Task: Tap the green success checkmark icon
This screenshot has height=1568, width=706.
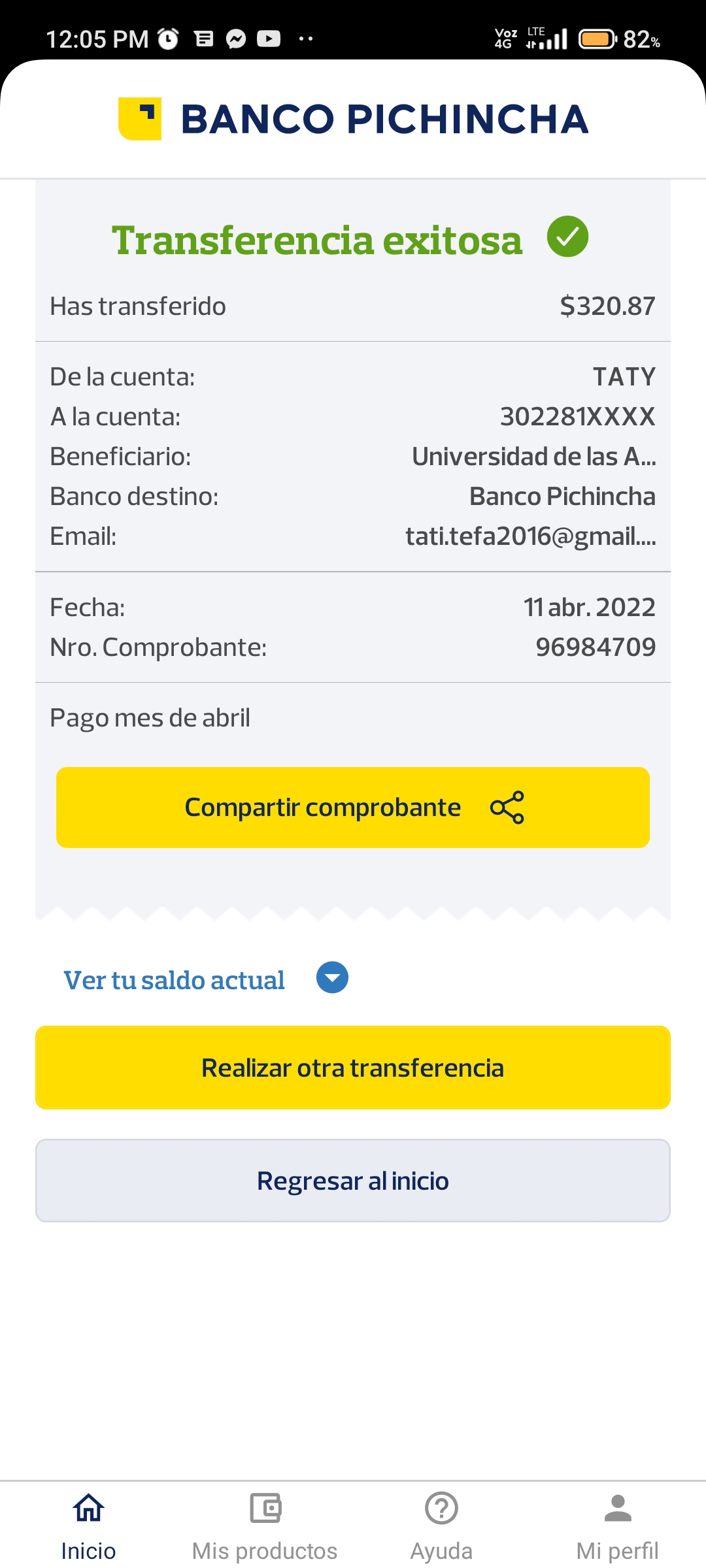Action: pyautogui.click(x=567, y=237)
